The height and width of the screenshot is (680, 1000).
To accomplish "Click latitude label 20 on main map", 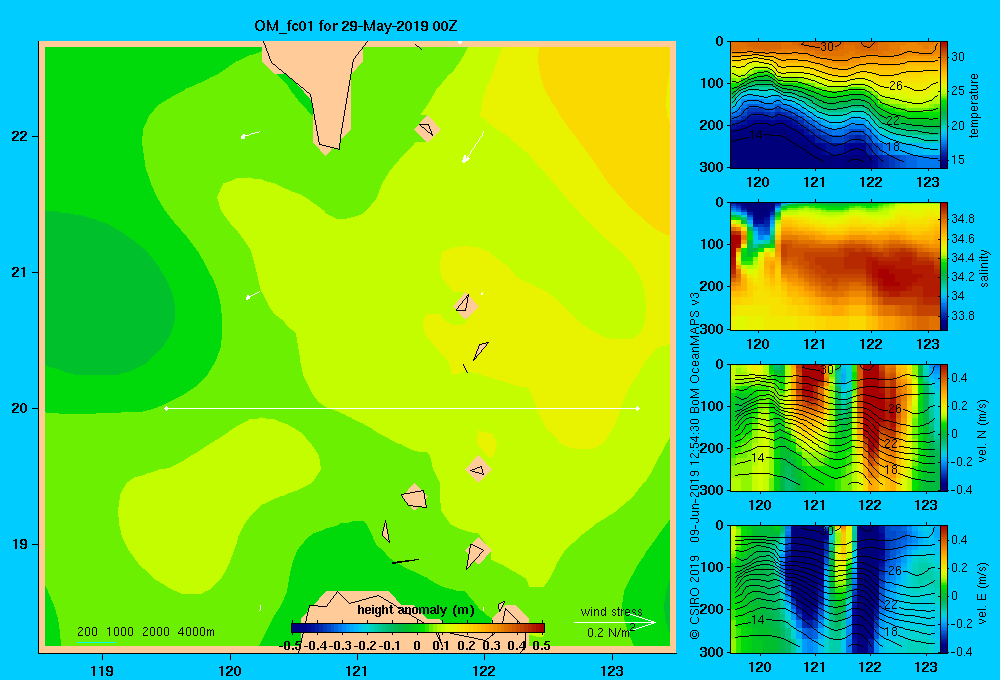I will tap(19, 408).
